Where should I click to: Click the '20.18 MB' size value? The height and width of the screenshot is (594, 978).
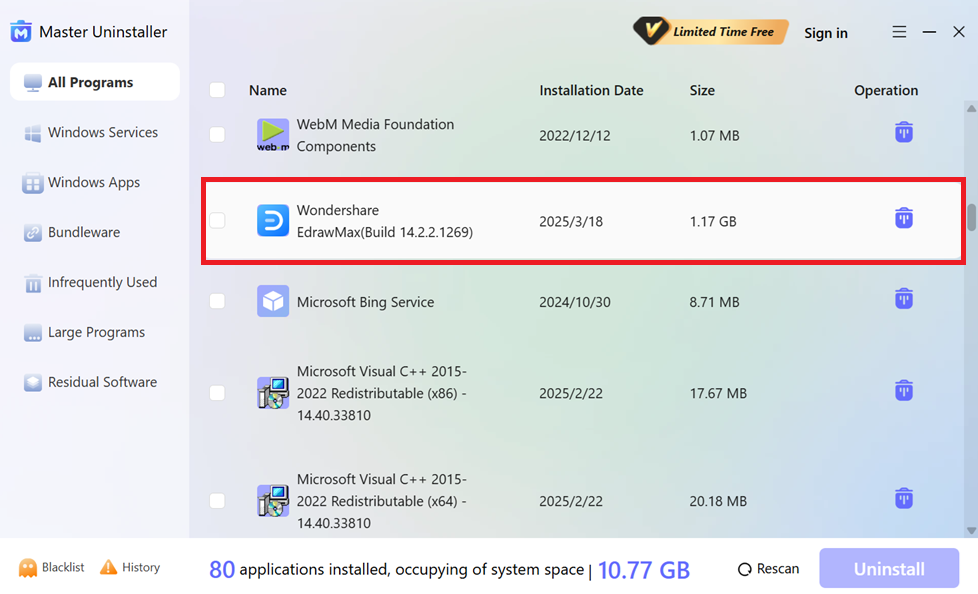tap(718, 501)
